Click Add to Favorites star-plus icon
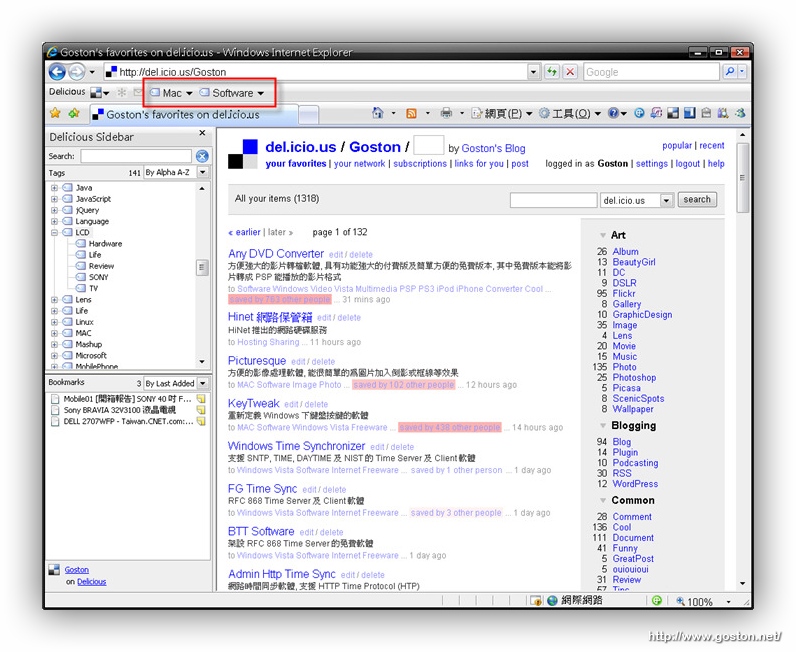The width and height of the screenshot is (796, 652). 74,113
